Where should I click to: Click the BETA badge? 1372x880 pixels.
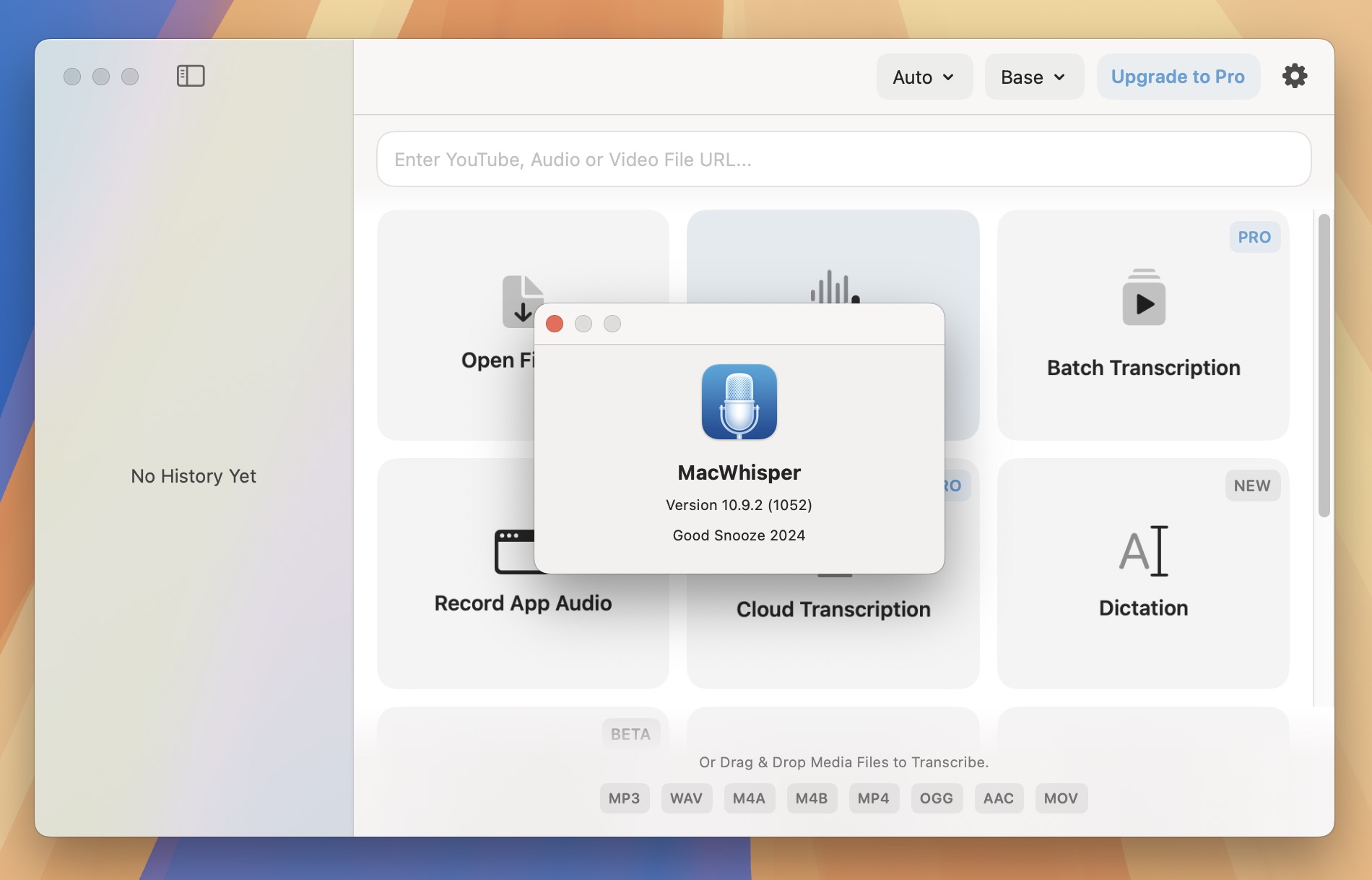coord(630,734)
